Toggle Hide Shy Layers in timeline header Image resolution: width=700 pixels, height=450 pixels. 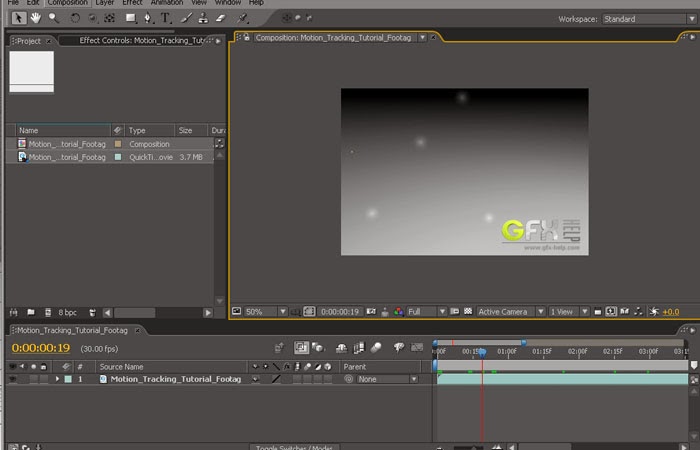pyautogui.click(x=342, y=347)
